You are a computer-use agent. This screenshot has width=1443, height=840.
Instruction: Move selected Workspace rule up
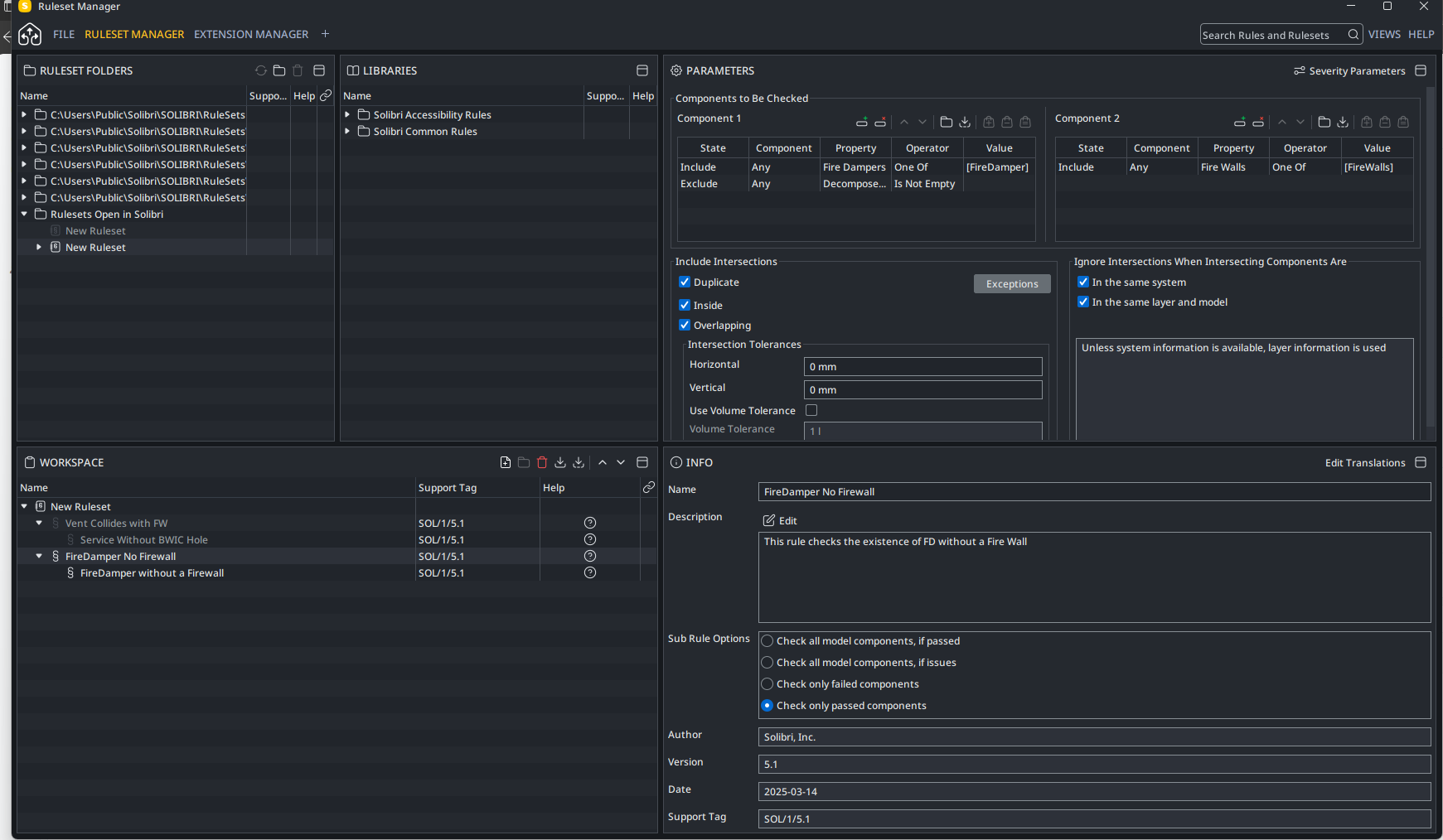coord(603,462)
